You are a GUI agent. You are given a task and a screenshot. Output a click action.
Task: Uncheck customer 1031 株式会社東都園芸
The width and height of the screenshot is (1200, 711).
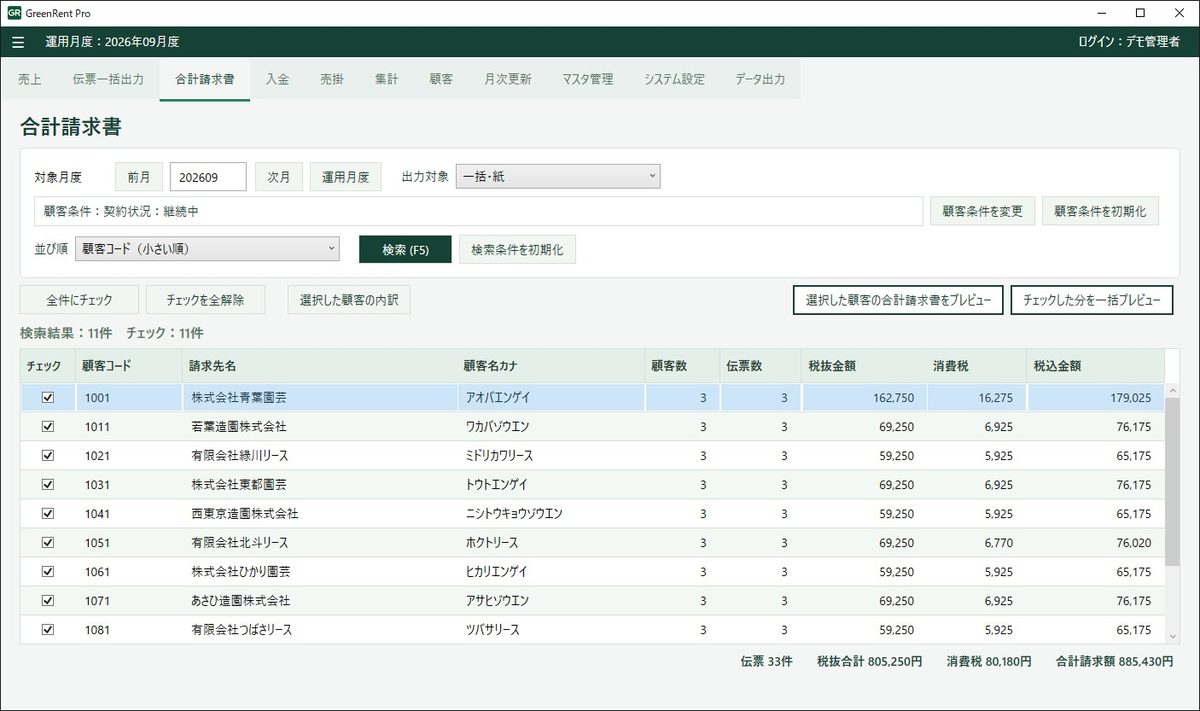47,485
